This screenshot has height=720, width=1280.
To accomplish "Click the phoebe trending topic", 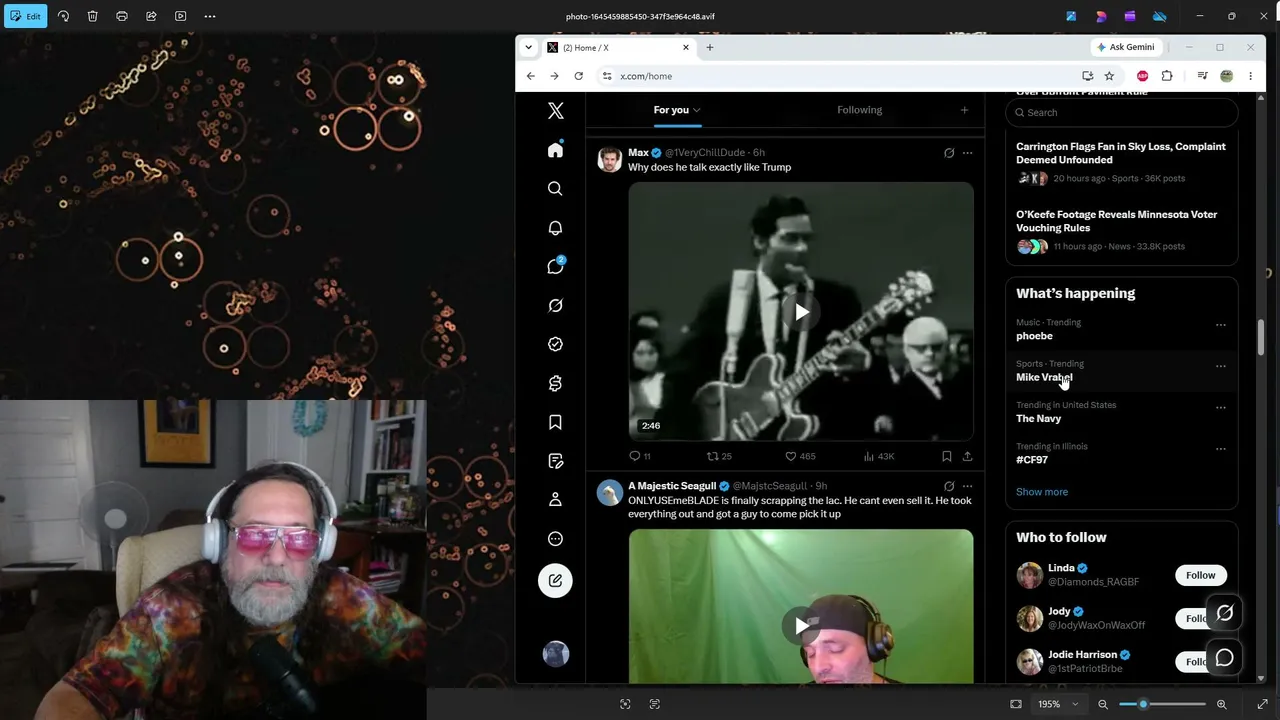I will coord(1034,336).
